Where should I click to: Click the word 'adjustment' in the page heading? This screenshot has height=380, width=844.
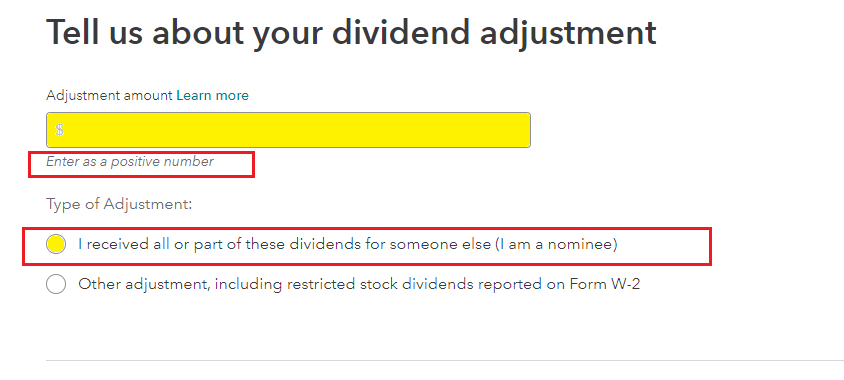[x=567, y=32]
